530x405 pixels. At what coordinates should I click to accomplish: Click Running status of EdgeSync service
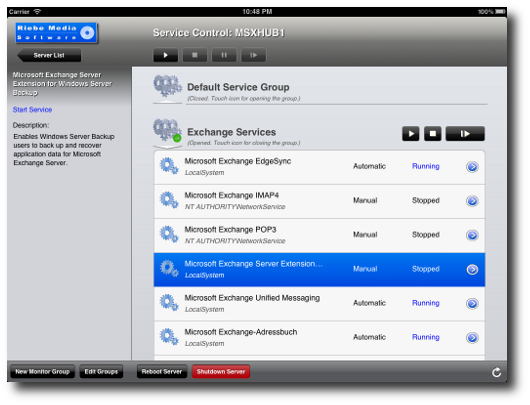(426, 166)
